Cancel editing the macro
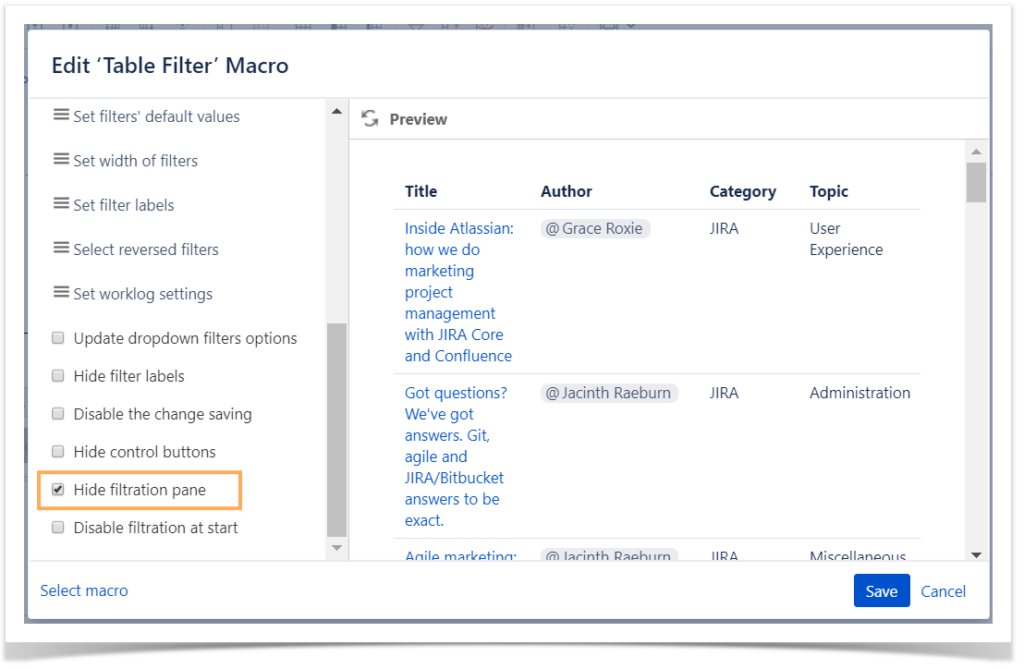This screenshot has height=669, width=1024. (942, 590)
